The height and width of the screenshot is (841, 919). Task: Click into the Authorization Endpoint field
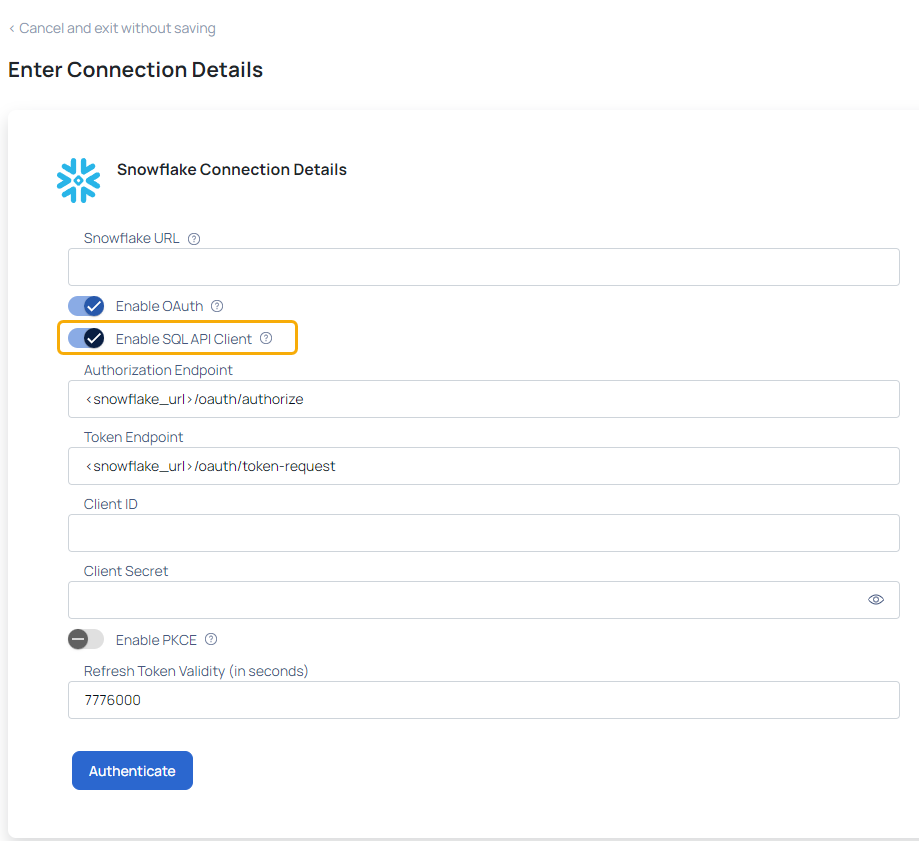point(484,399)
